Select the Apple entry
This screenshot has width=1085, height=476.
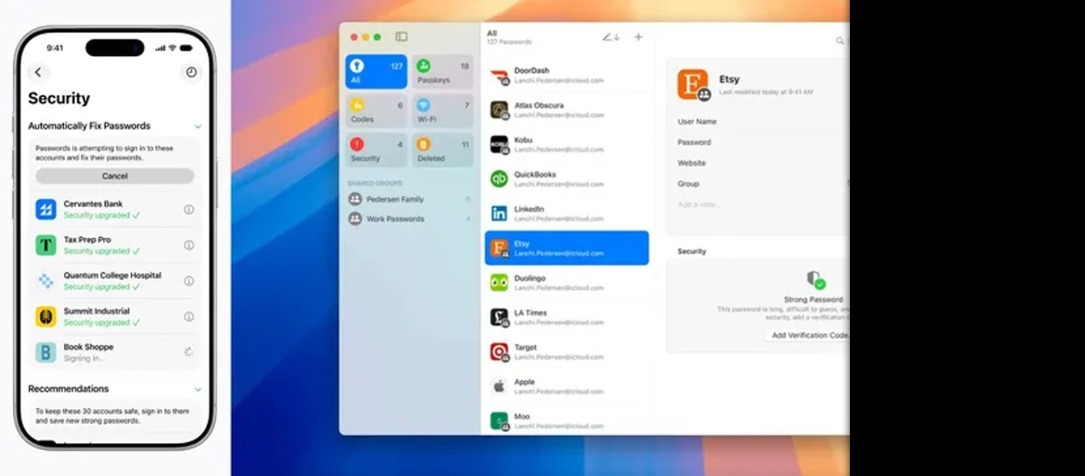(567, 387)
